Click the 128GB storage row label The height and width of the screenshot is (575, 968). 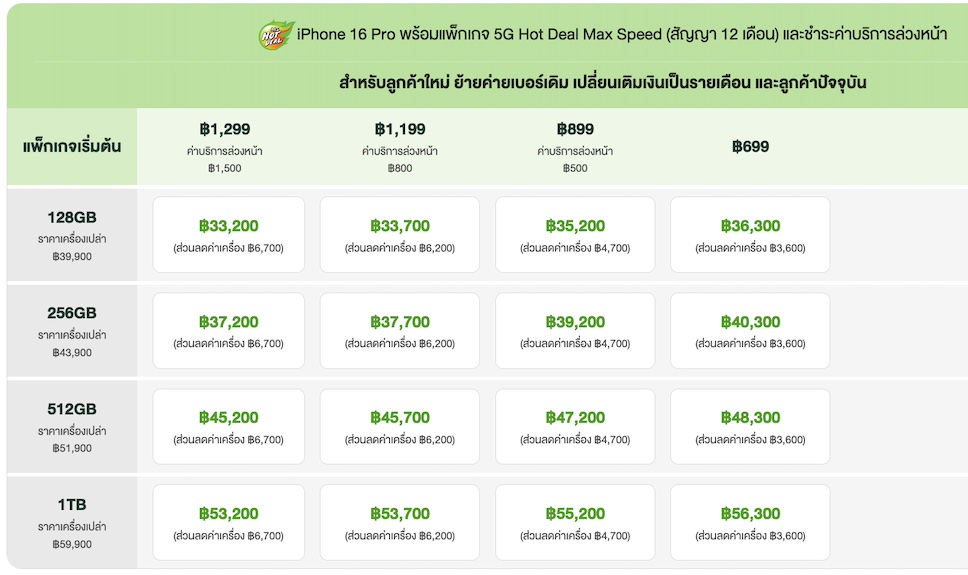72,218
